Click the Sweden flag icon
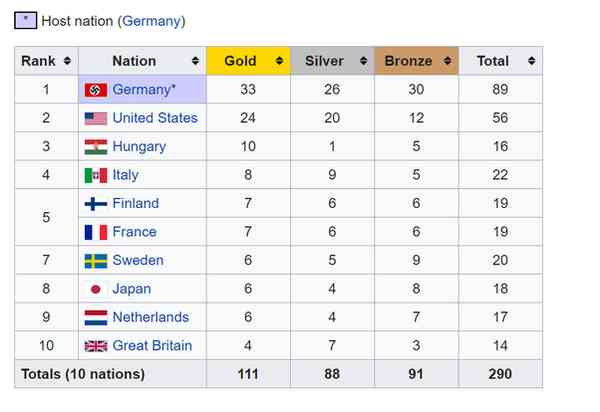600x412 pixels. coord(96,261)
